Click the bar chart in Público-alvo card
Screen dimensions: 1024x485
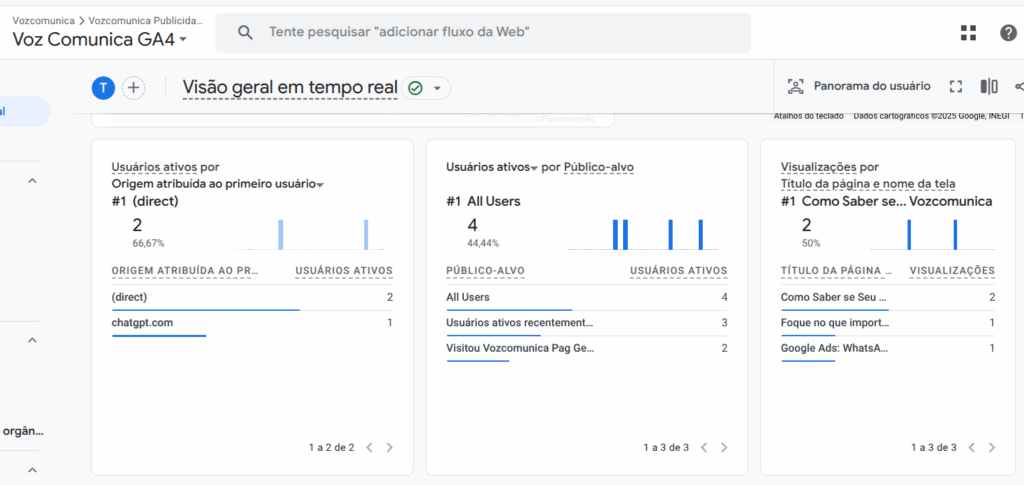(x=643, y=234)
